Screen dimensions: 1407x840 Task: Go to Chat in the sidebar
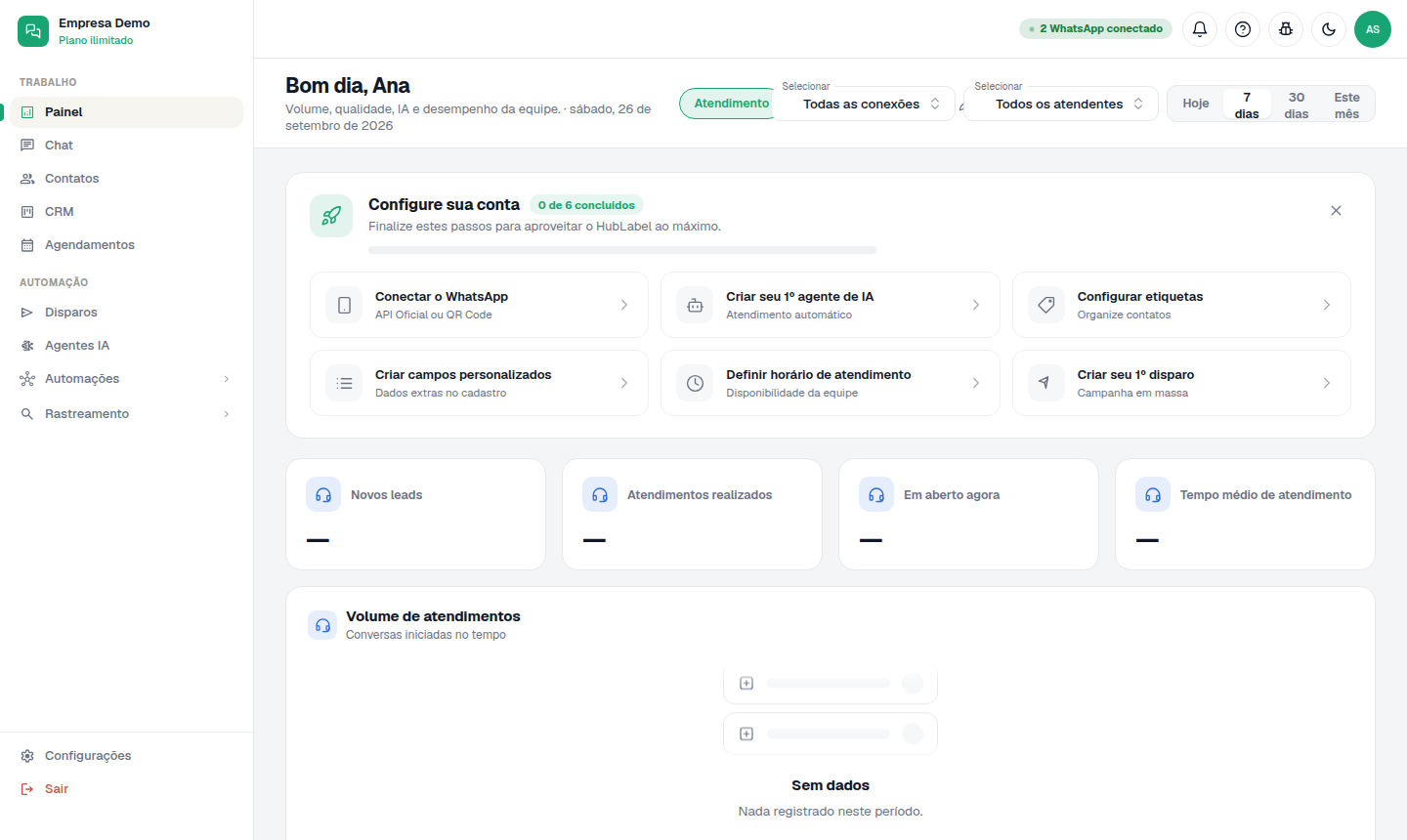[127, 146]
